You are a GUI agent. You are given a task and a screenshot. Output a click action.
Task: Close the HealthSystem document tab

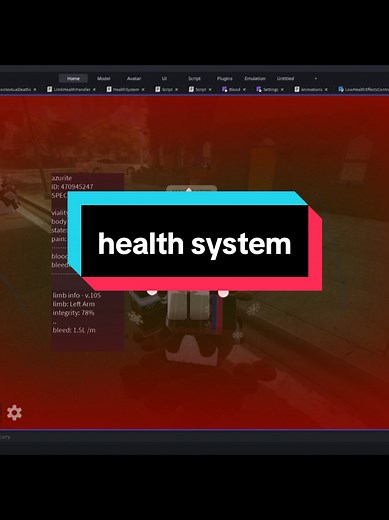[143, 89]
